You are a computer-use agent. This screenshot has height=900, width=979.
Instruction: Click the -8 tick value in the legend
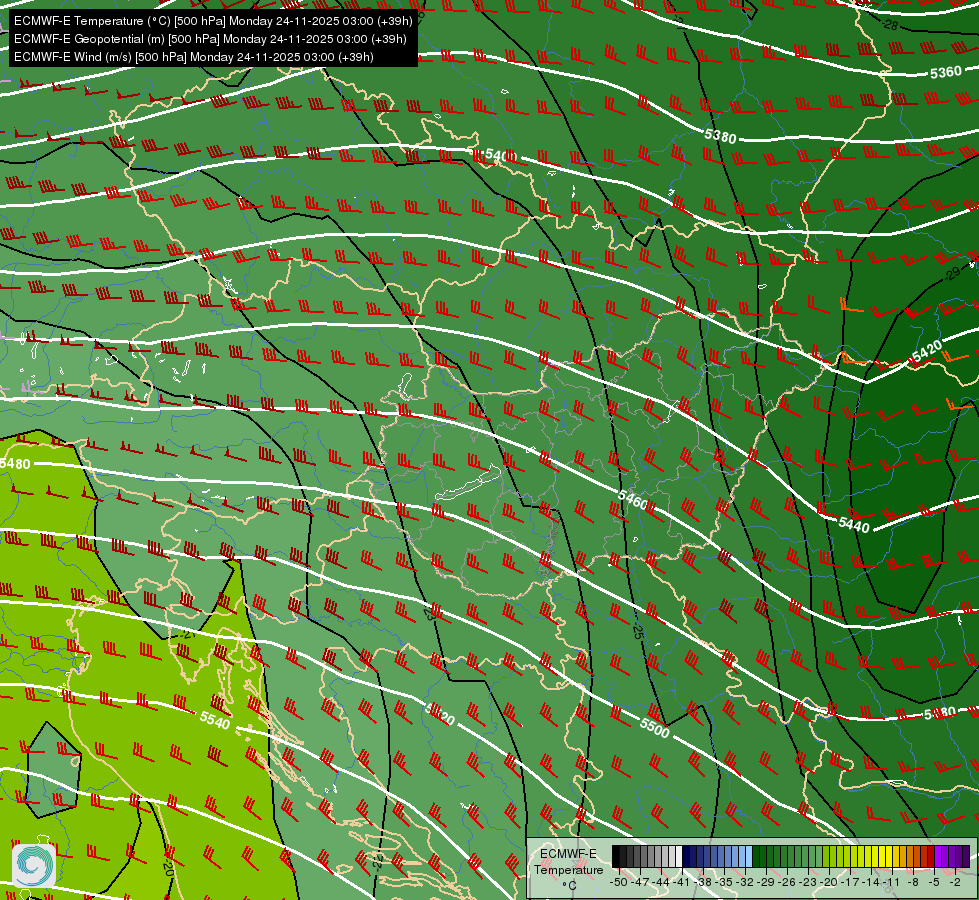click(x=913, y=883)
